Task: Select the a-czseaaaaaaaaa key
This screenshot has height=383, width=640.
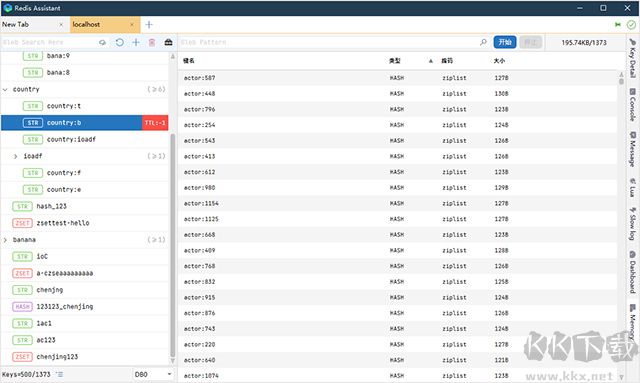Action: coord(84,274)
